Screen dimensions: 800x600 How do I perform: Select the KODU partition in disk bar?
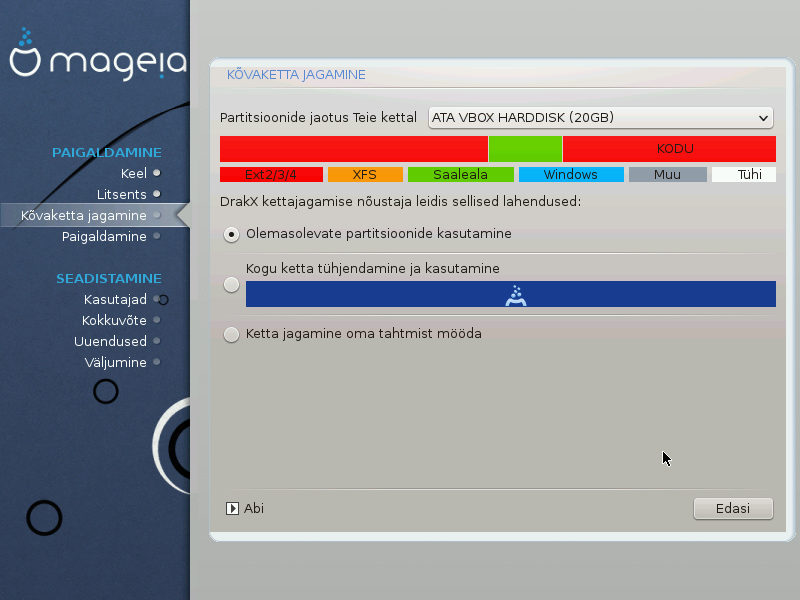[669, 149]
